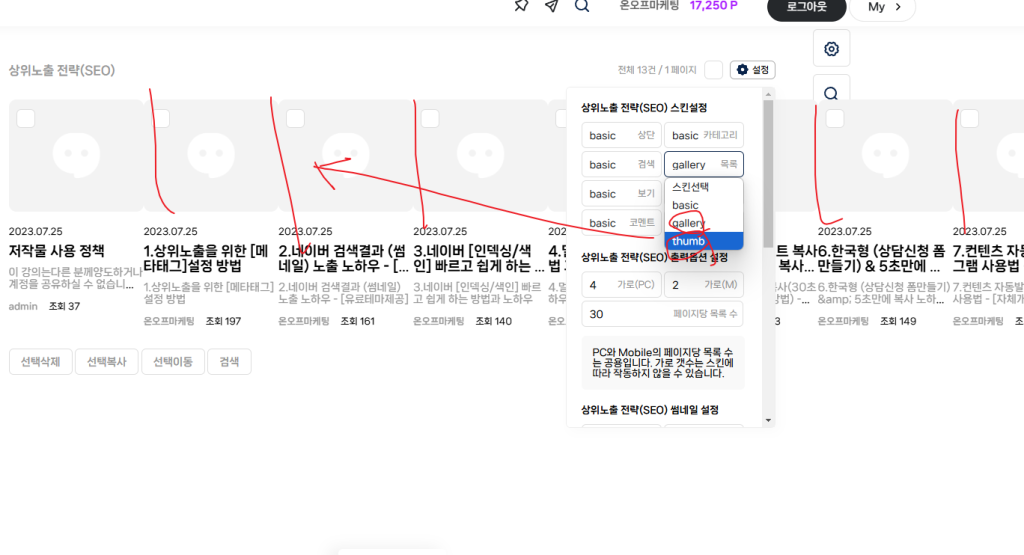
Task: Check the box on 1.상위노출을 위한 card
Action: [161, 119]
